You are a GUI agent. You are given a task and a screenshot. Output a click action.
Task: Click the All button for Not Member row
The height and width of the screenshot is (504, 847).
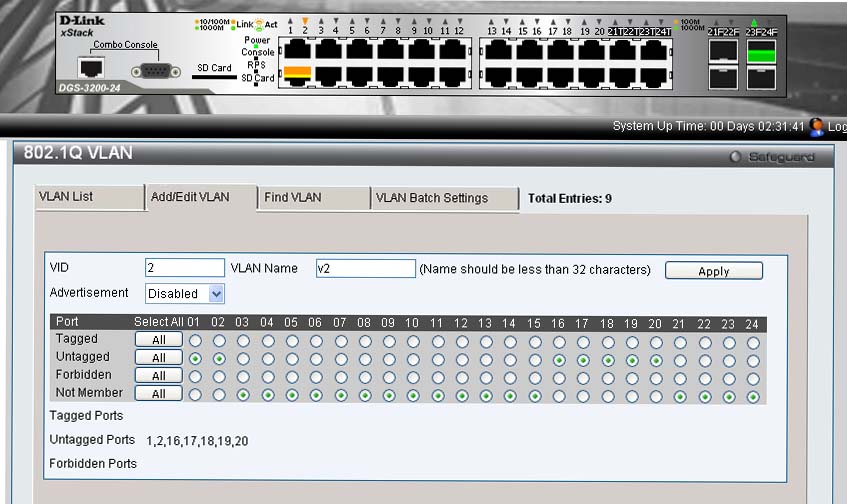coord(158,394)
